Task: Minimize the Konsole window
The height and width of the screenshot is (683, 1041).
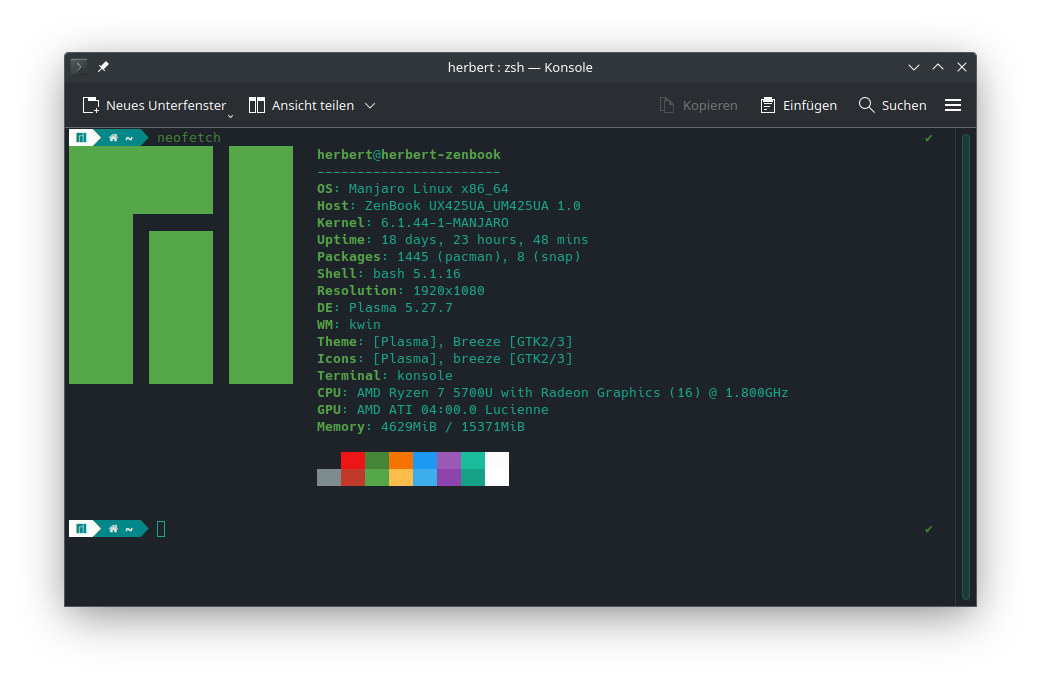Action: pyautogui.click(x=913, y=67)
